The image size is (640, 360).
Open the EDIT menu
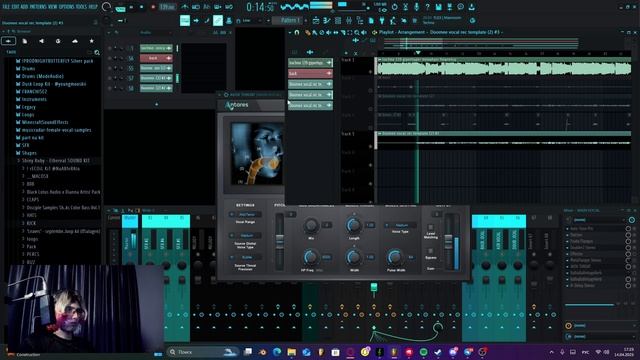[x=16, y=7]
